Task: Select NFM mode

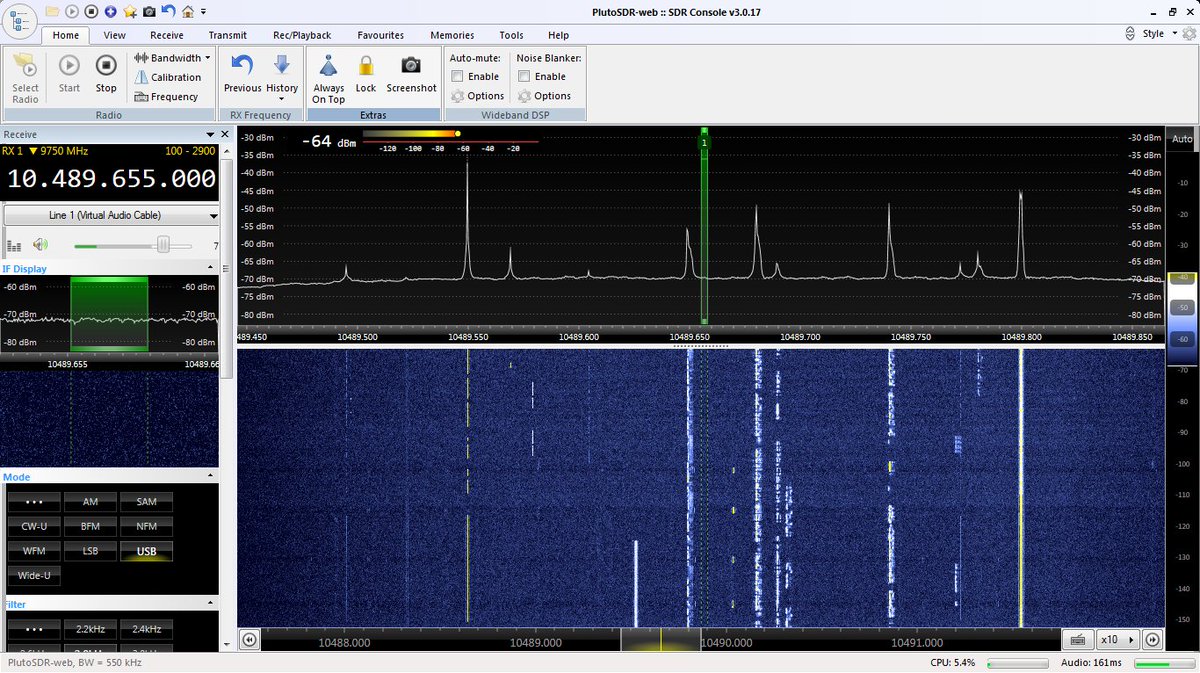Action: (x=146, y=526)
